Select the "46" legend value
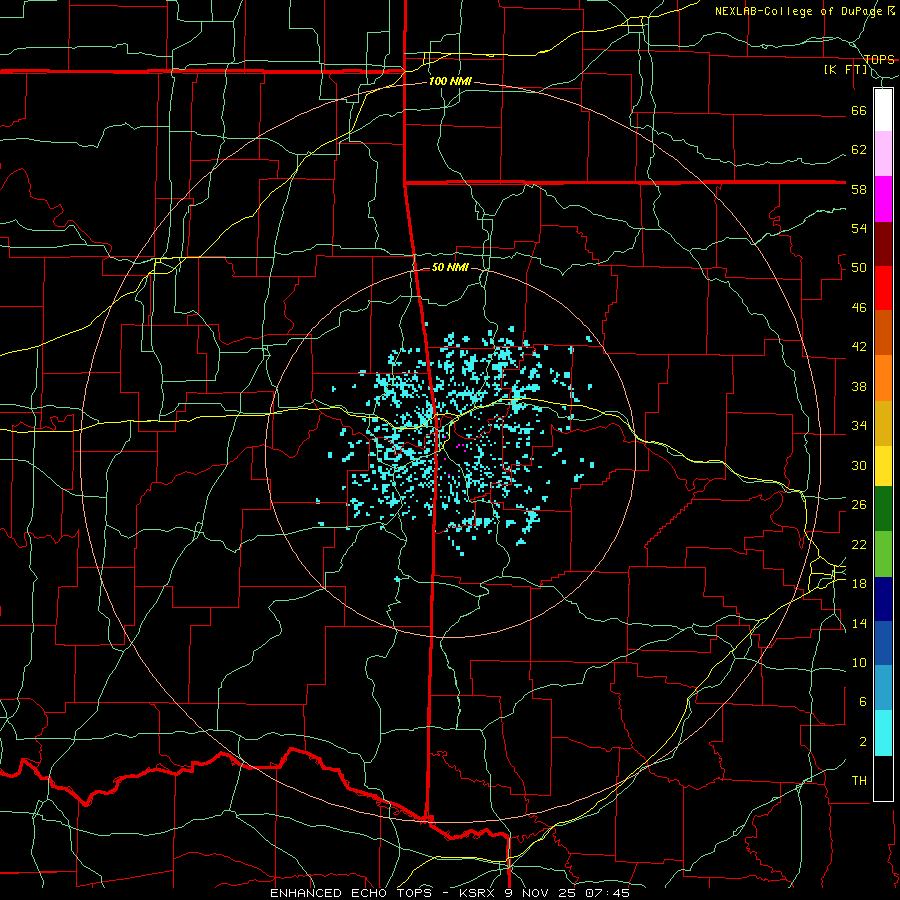Screen dimensions: 900x900 pyautogui.click(x=859, y=308)
